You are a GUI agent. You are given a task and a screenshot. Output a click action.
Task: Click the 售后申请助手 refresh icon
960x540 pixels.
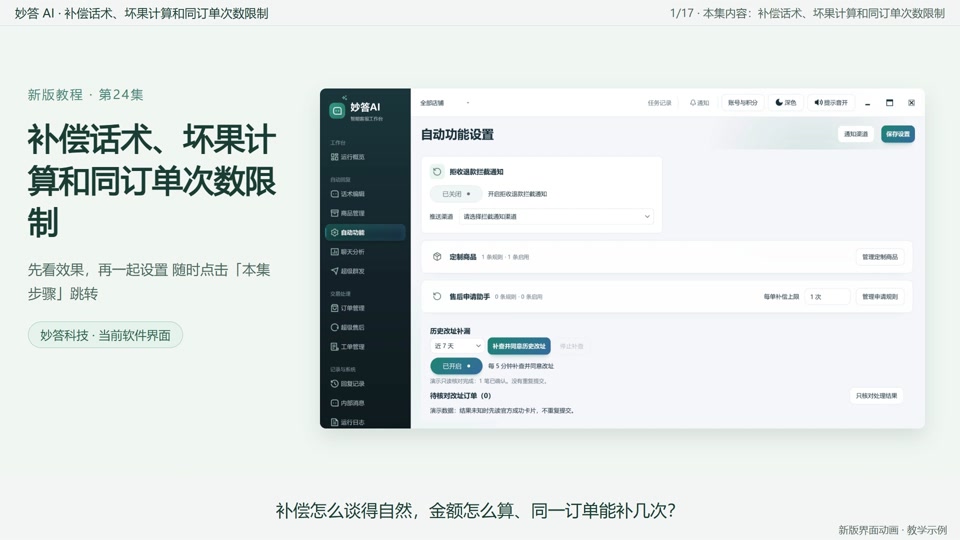click(x=437, y=296)
